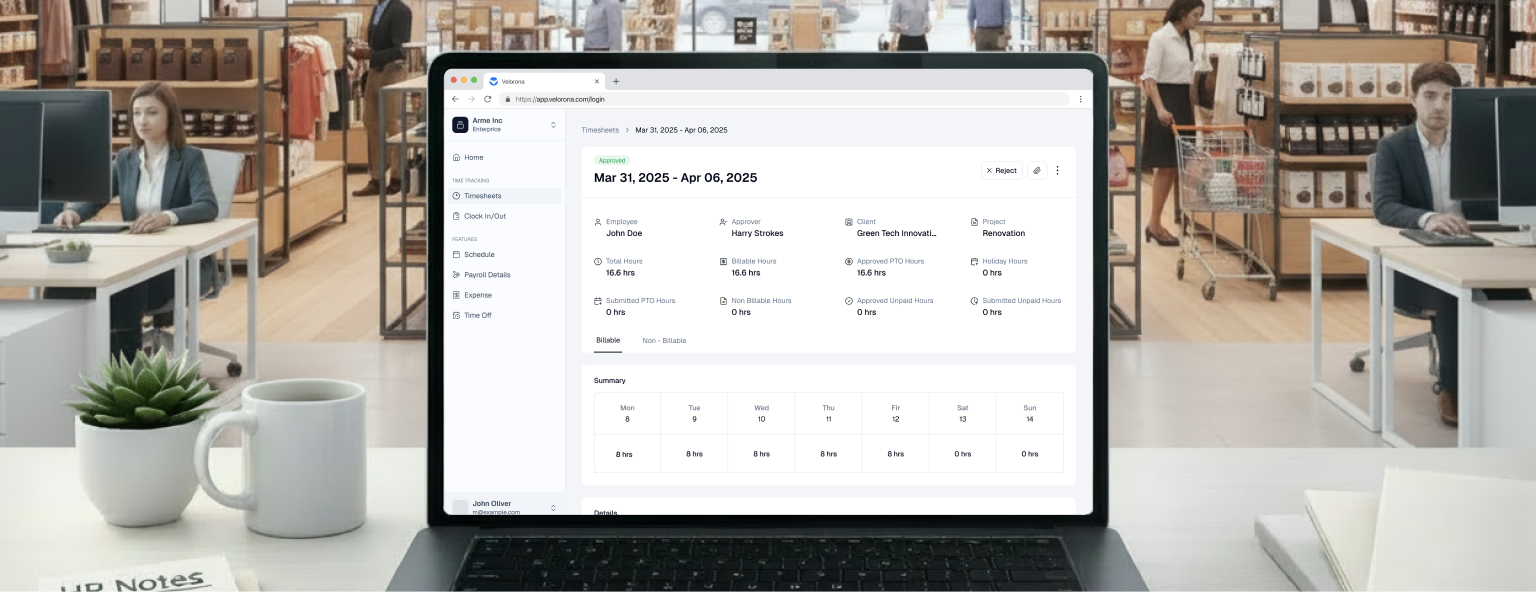Open the three-dot more options menu
This screenshot has height=592, width=1536.
pyautogui.click(x=1057, y=171)
